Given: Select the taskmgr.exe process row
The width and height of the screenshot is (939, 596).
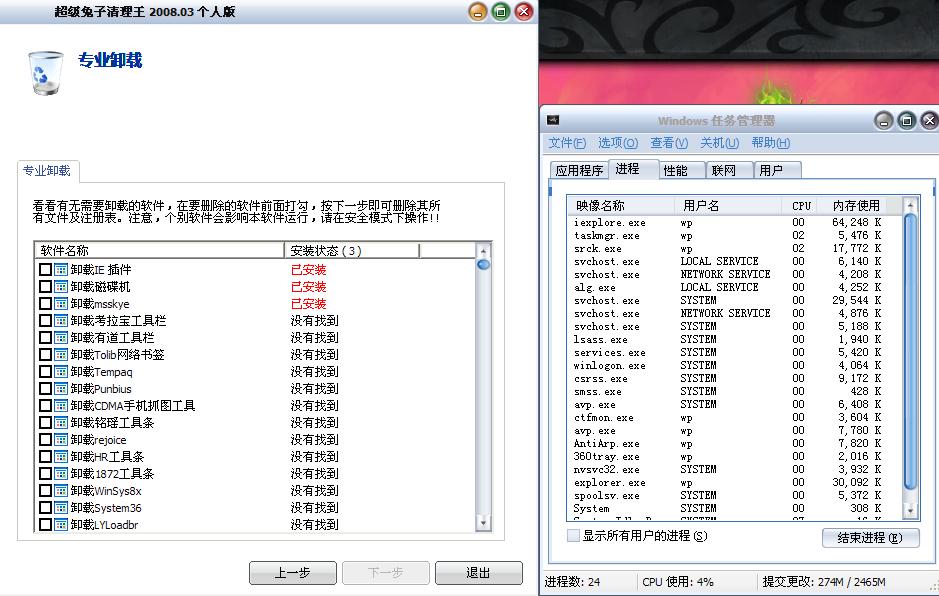Looking at the screenshot, I should [734, 235].
